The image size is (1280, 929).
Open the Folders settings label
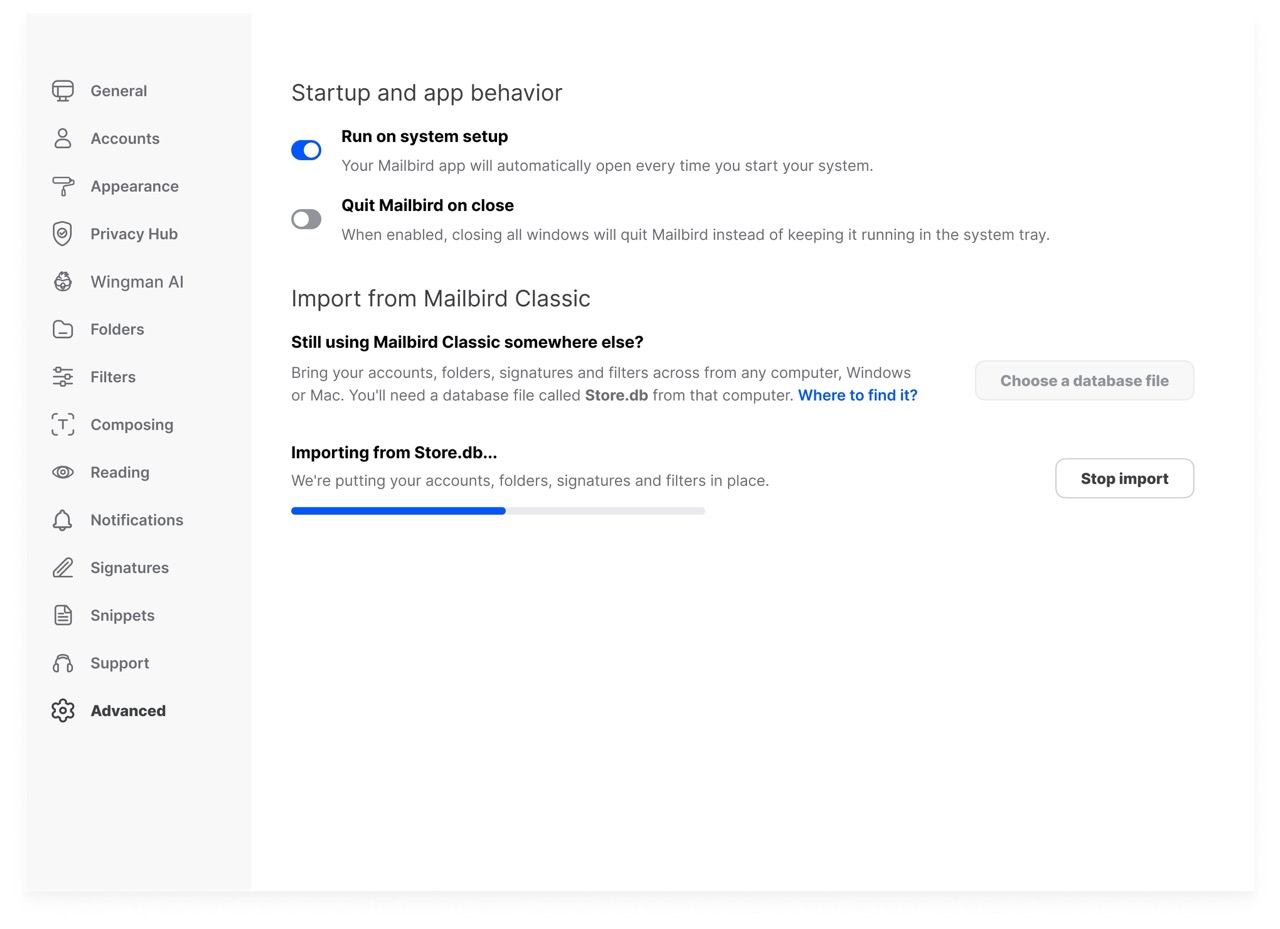coord(117,329)
